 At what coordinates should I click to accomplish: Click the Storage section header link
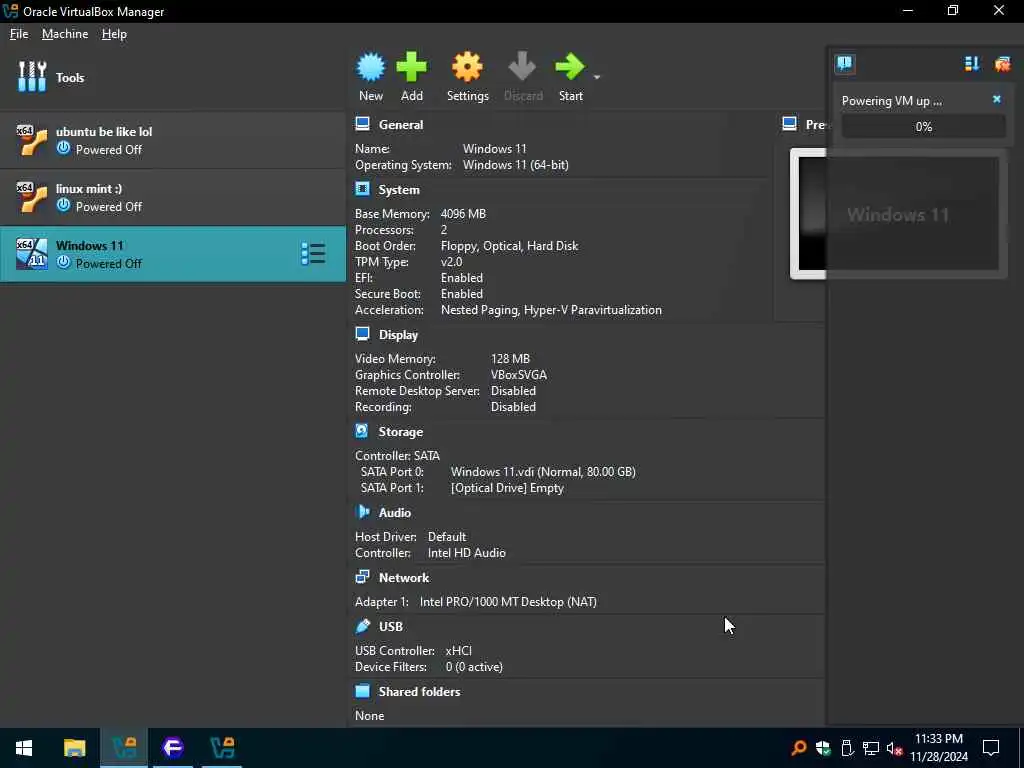click(400, 432)
